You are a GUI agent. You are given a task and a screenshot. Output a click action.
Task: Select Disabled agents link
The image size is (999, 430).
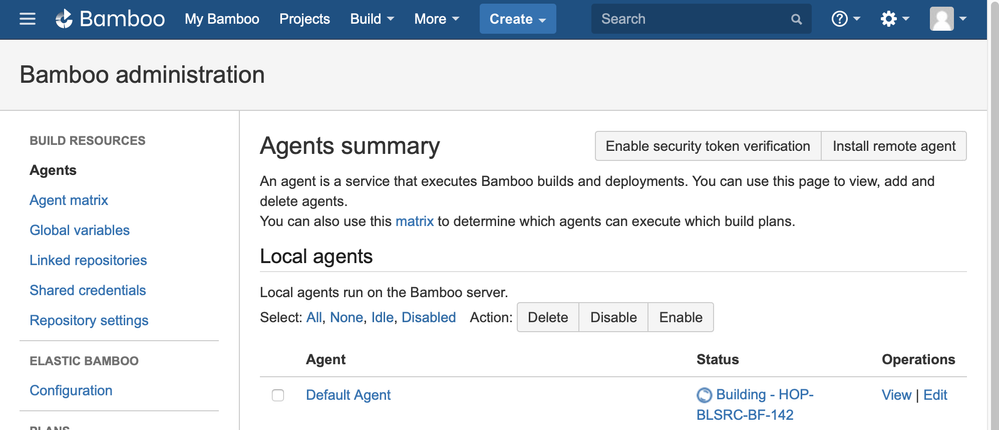pyautogui.click(x=429, y=317)
